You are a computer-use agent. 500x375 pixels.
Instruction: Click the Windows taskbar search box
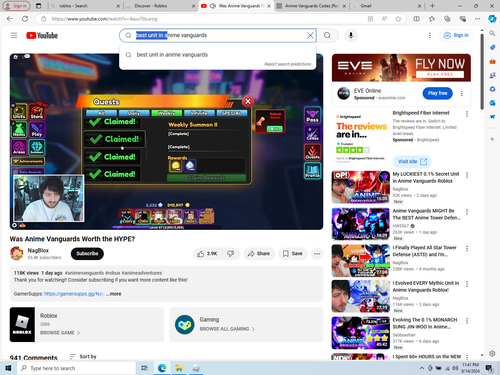(x=77, y=368)
